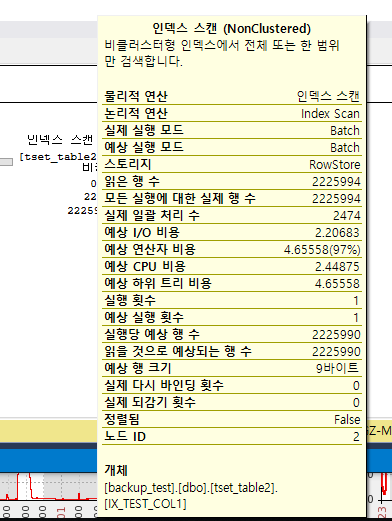This screenshot has height=521, width=392.
Task: Select the 실제 실행 모드 label
Action: (x=144, y=130)
